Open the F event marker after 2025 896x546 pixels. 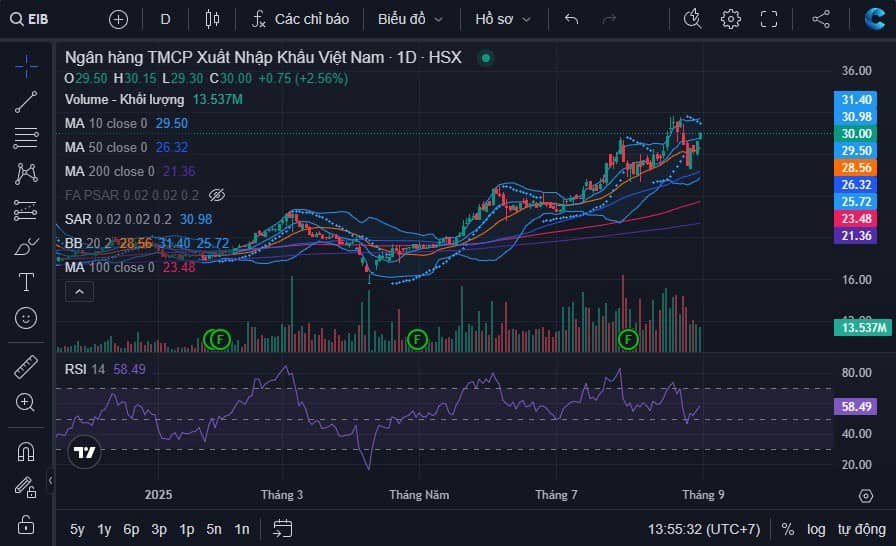point(220,340)
